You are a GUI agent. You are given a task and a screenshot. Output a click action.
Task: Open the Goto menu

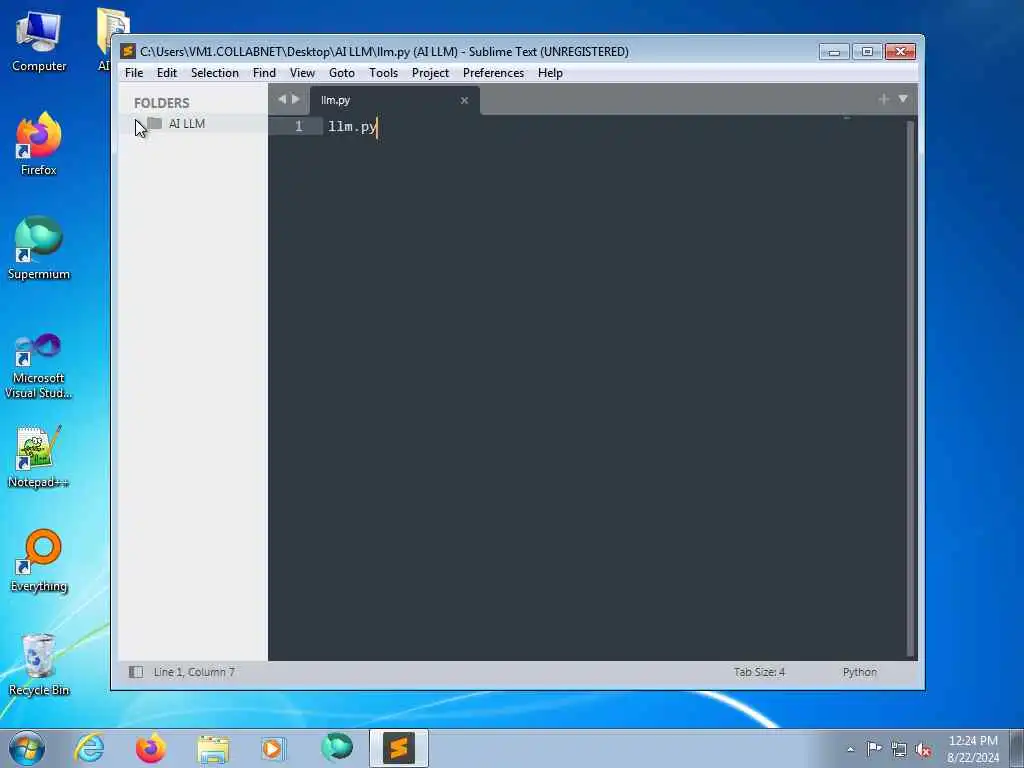(342, 72)
